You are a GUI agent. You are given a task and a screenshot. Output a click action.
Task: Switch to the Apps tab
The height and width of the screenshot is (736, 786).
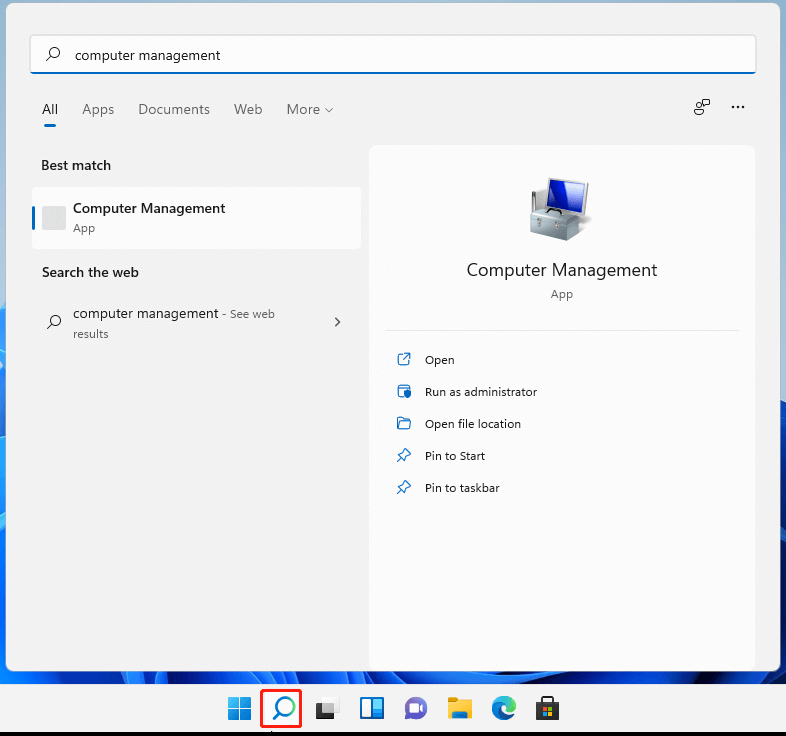click(x=98, y=109)
